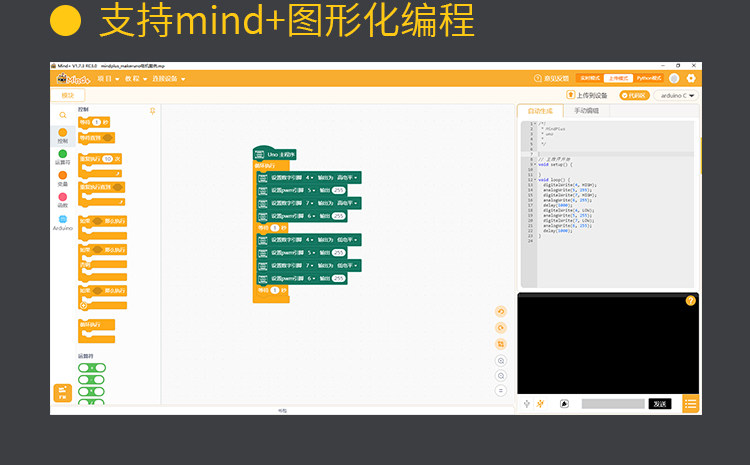Select the orange 变量 variables category
750x465 pixels.
pyautogui.click(x=63, y=178)
